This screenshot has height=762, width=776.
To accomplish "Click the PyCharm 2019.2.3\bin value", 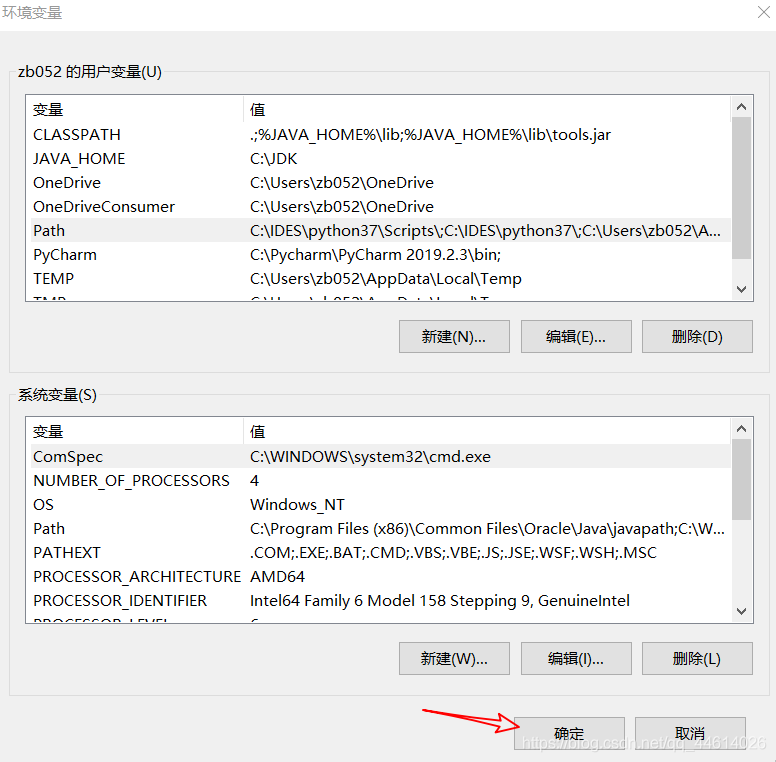I will (375, 254).
